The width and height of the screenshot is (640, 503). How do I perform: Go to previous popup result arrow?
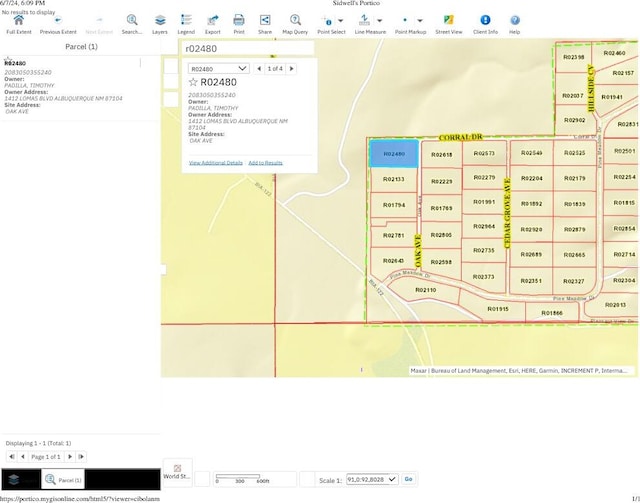(x=259, y=69)
